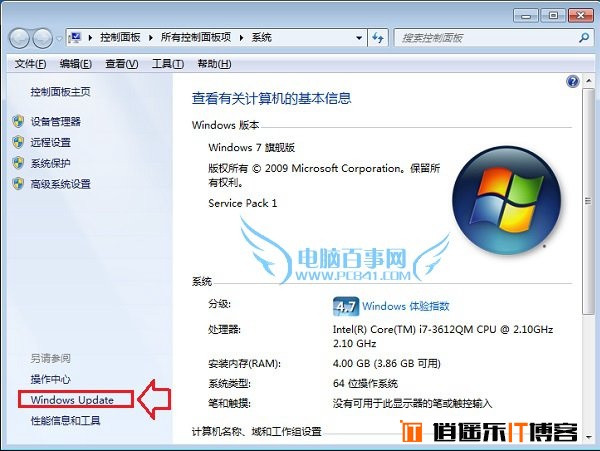600x451 pixels.
Task: Click the shield icon next to 设备管理器
Action: pos(18,121)
